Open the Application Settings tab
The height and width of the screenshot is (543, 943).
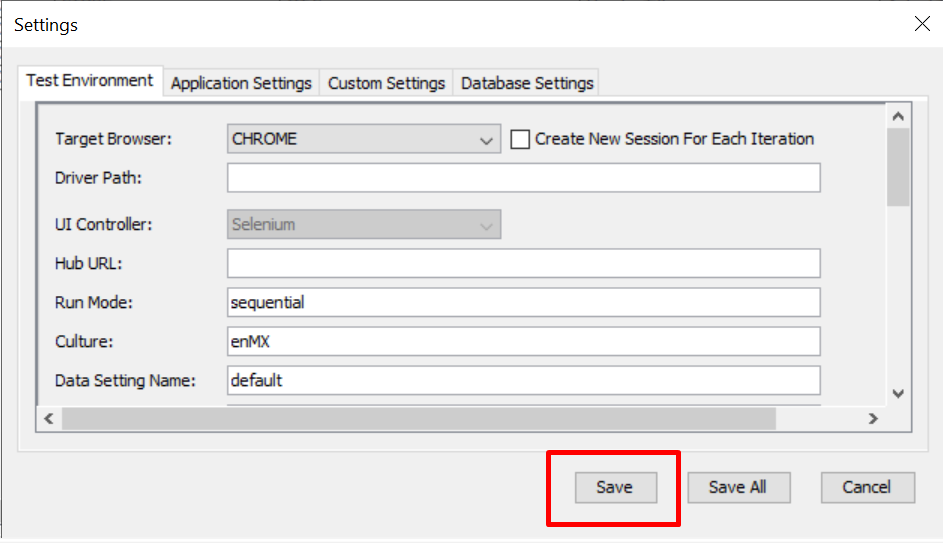pos(241,83)
